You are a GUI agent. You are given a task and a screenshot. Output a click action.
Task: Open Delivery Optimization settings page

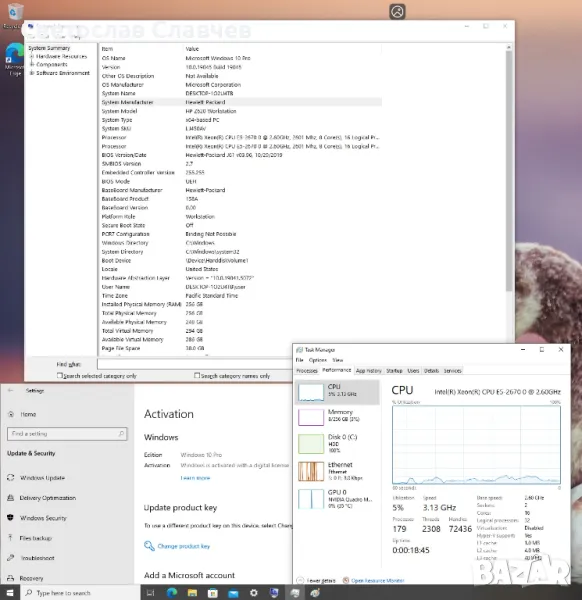point(47,498)
